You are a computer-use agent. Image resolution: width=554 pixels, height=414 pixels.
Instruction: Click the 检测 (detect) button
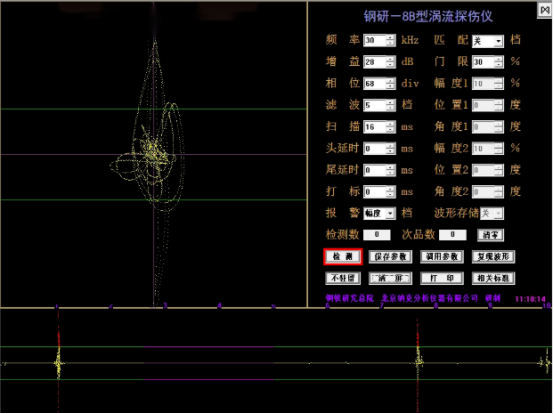tap(342, 257)
